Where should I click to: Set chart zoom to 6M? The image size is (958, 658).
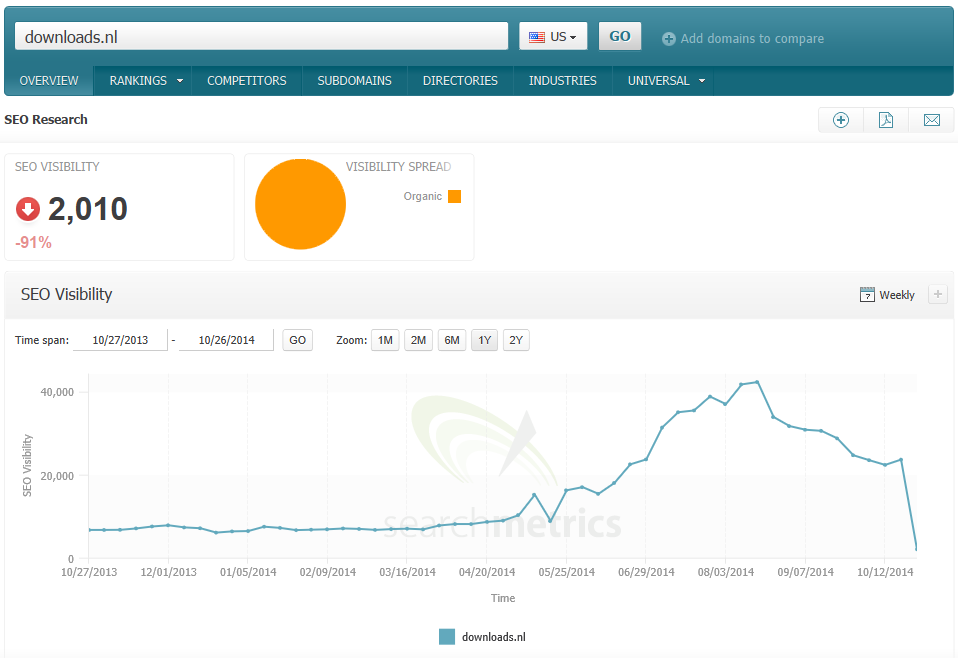tap(452, 340)
